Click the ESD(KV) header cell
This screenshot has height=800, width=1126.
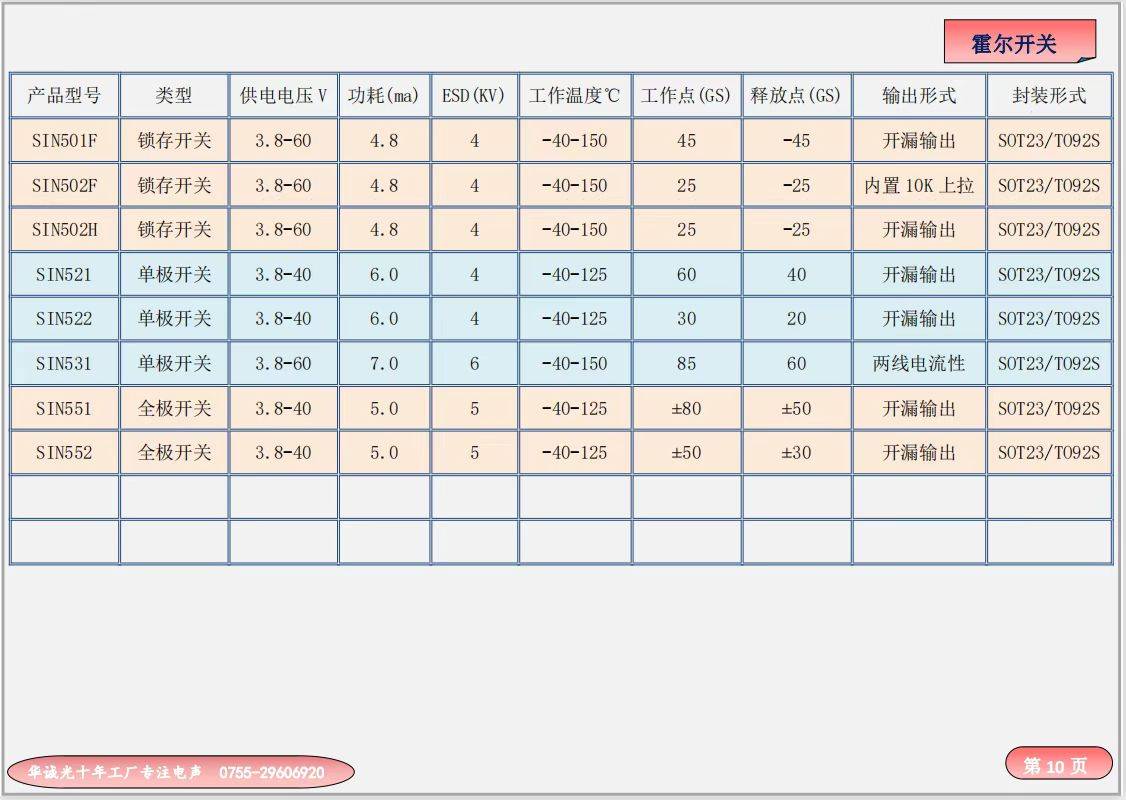pos(474,96)
